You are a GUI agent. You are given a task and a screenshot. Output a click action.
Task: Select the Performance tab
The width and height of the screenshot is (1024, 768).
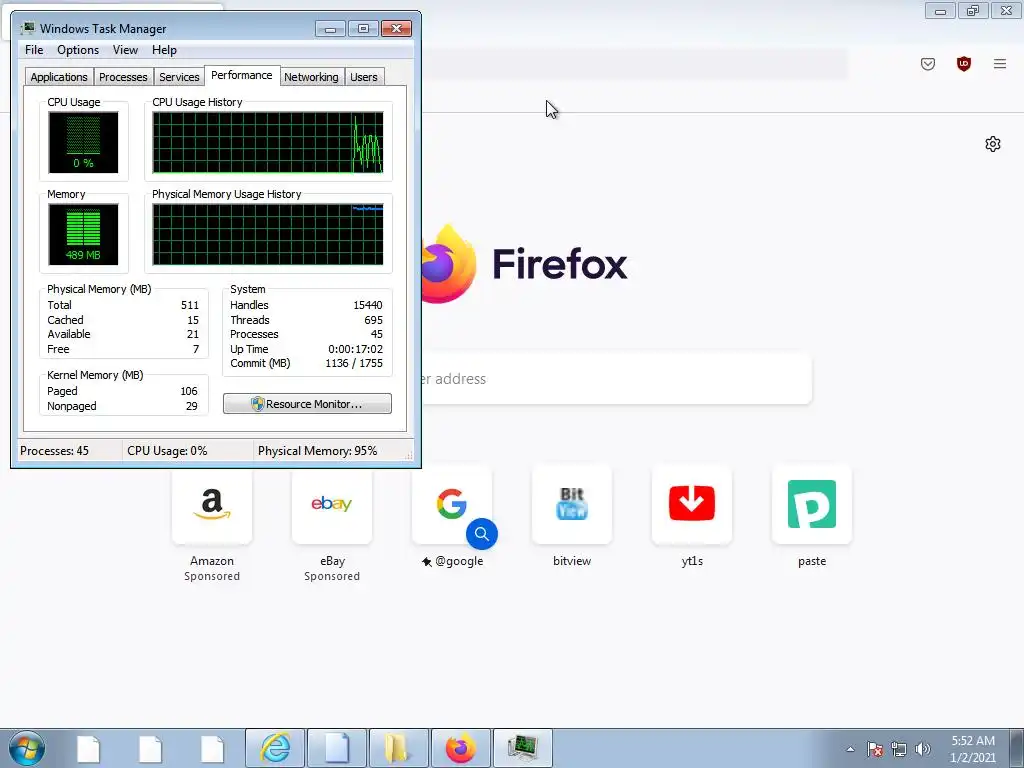point(242,75)
